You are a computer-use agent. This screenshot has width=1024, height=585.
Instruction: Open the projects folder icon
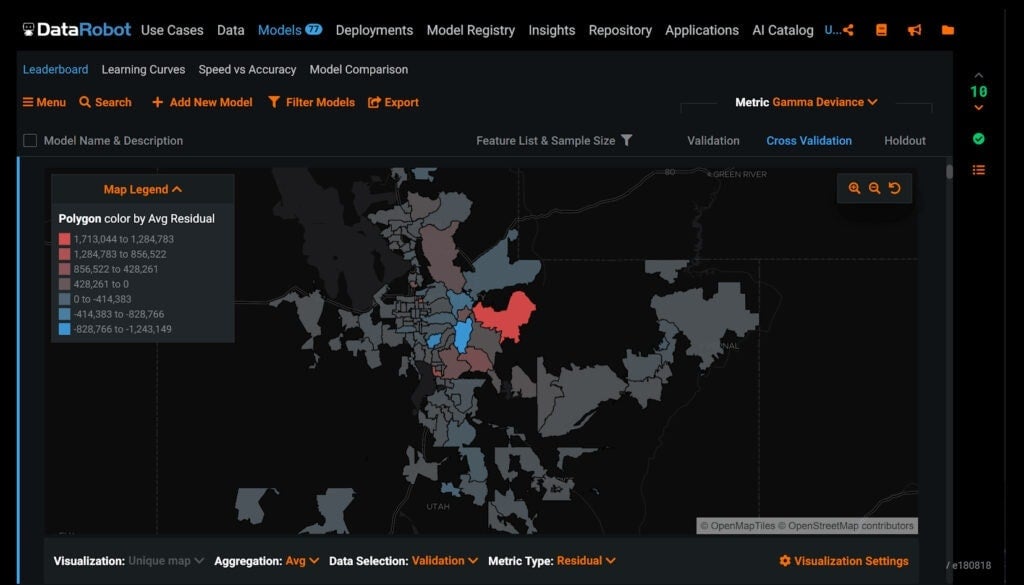[x=948, y=30]
